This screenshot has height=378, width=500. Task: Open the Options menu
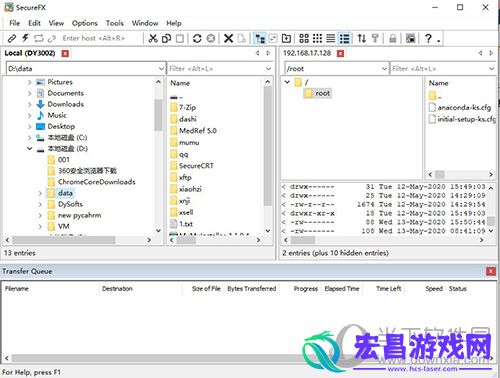[85, 23]
